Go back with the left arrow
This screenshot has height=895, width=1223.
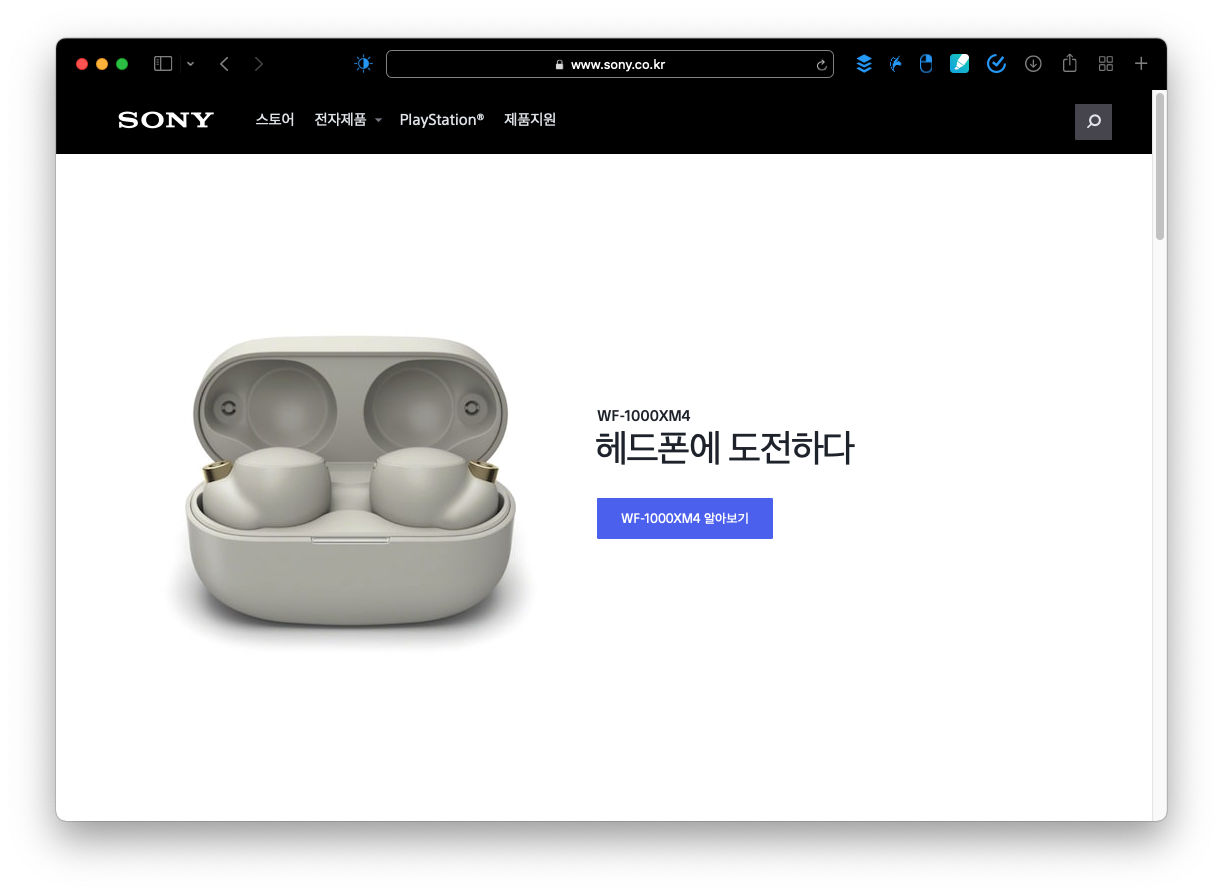[224, 64]
